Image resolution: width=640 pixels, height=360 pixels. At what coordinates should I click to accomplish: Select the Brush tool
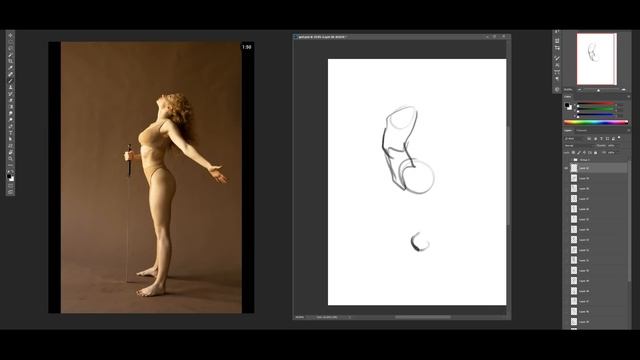pyautogui.click(x=11, y=81)
